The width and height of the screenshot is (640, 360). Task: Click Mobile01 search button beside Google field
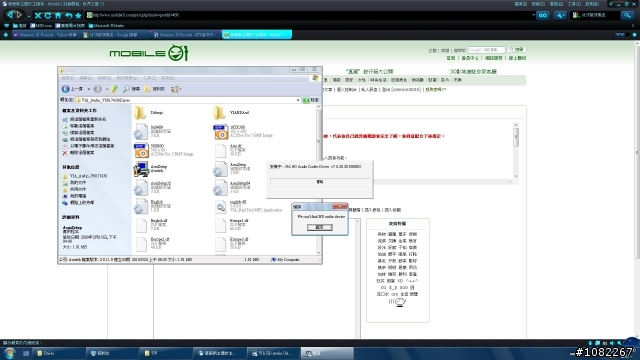(516, 50)
